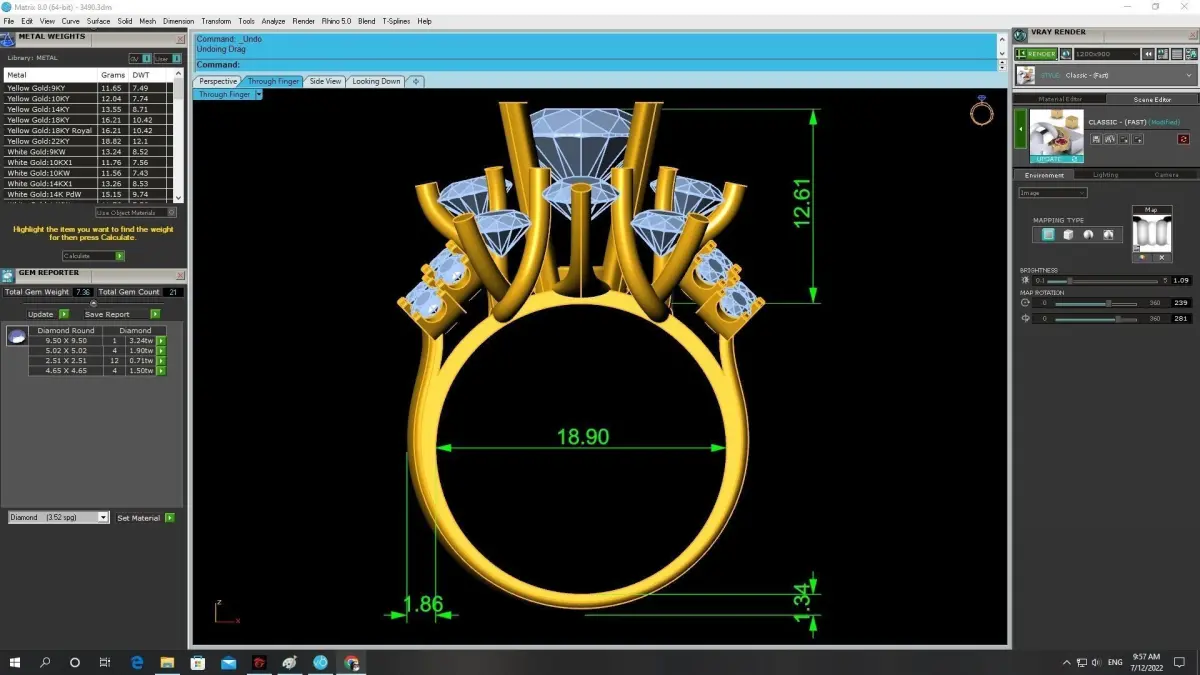
Task: Open the Lighting tab
Action: [1105, 175]
